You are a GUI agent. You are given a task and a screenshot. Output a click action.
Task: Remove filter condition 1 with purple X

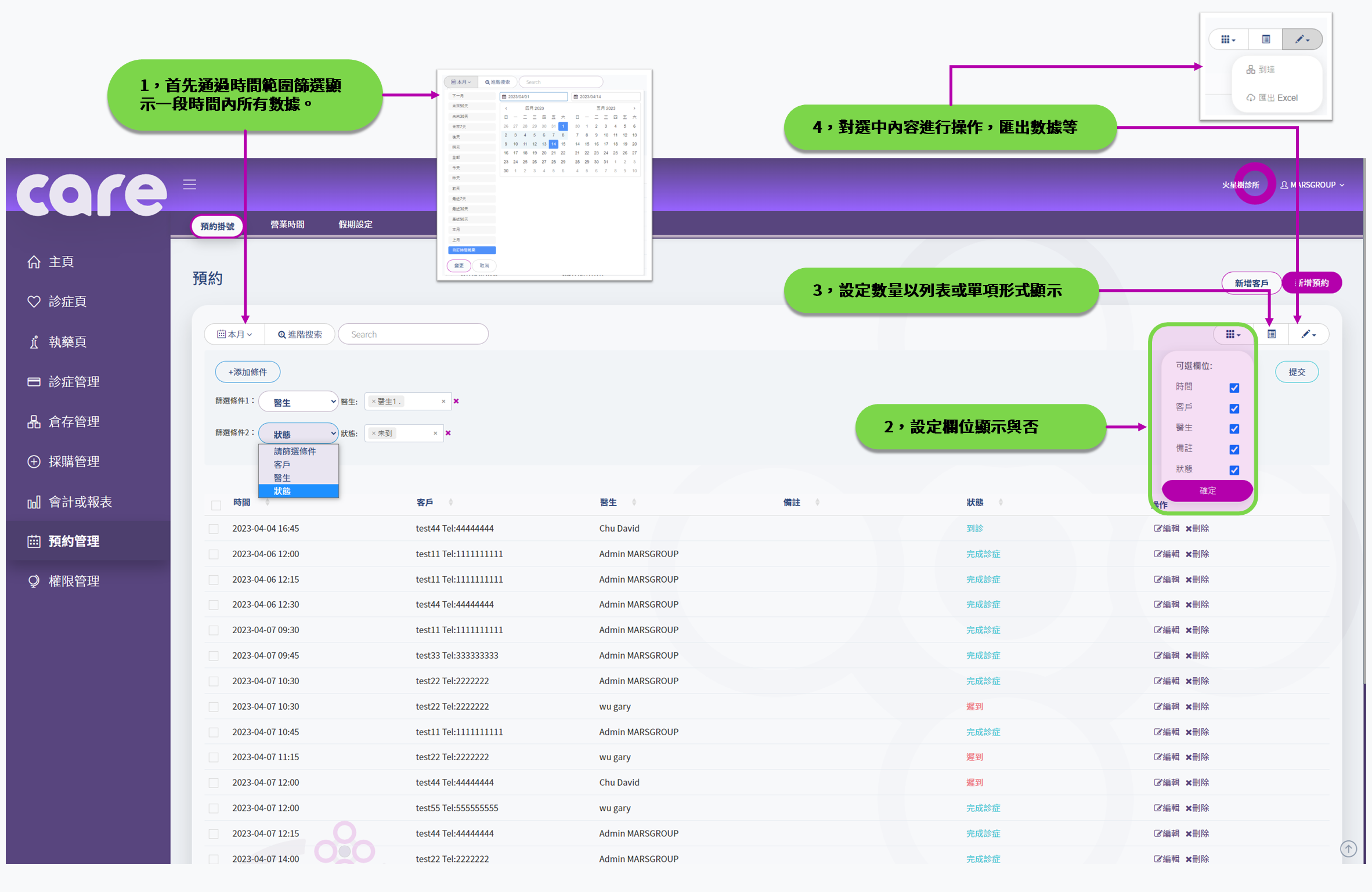(456, 401)
